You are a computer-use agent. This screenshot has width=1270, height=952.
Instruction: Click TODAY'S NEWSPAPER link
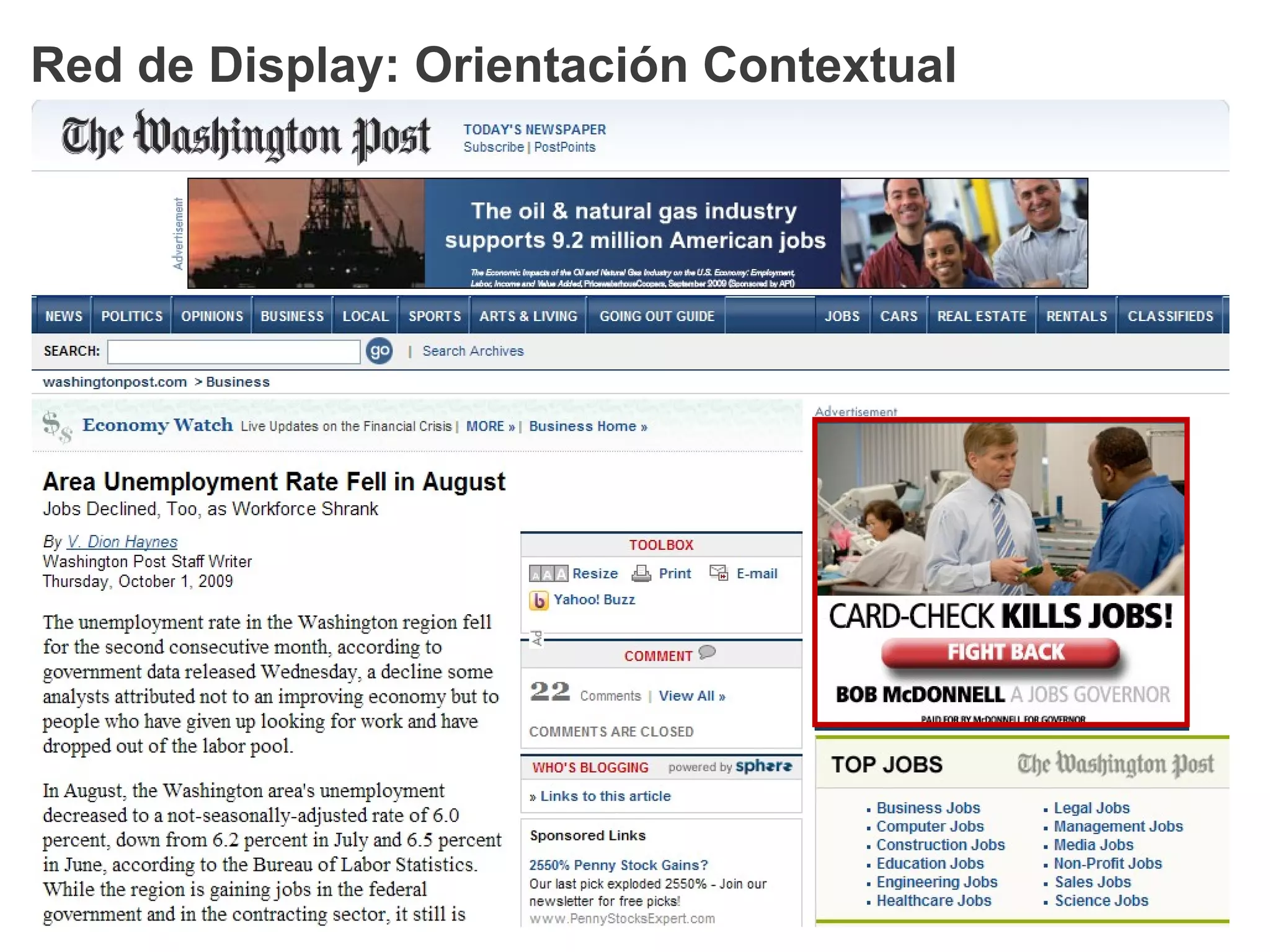coord(535,130)
